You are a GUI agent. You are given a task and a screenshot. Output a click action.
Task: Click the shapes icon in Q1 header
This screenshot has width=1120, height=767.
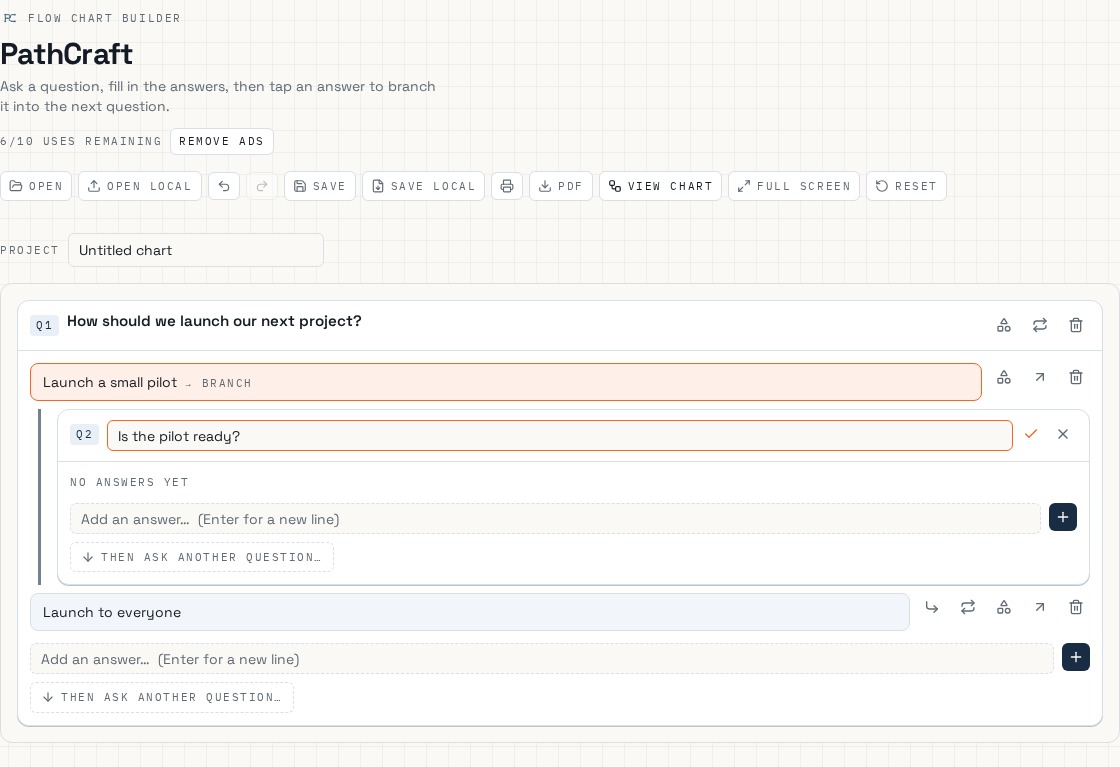coord(1004,326)
